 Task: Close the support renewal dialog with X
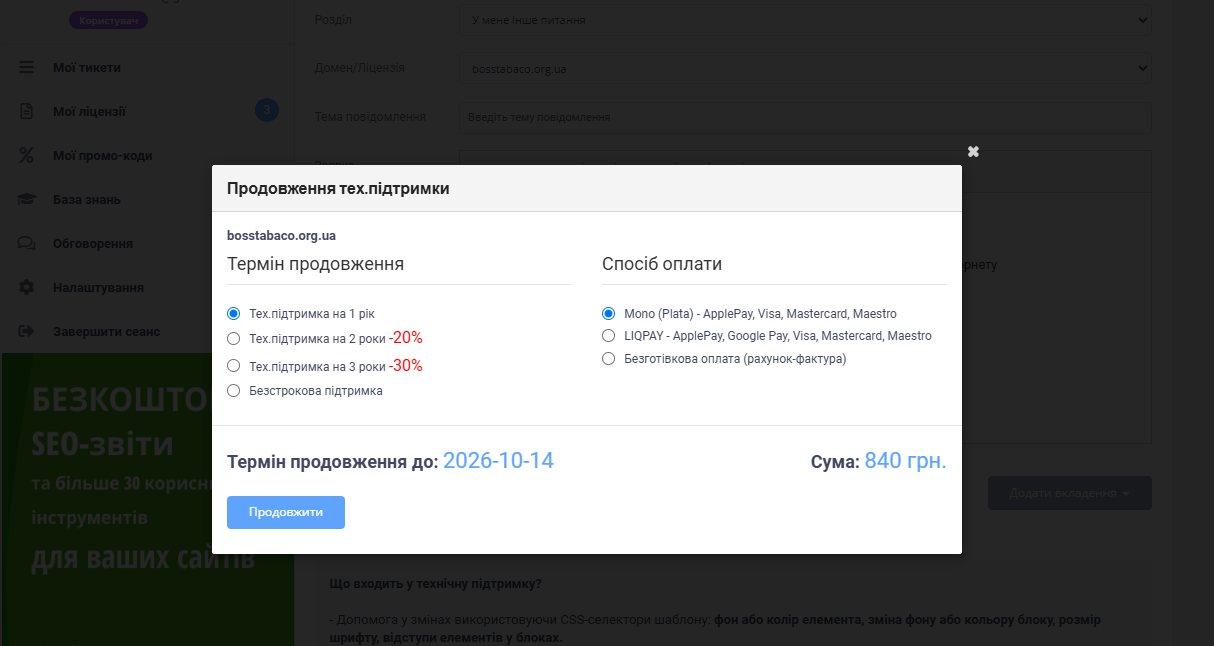973,152
